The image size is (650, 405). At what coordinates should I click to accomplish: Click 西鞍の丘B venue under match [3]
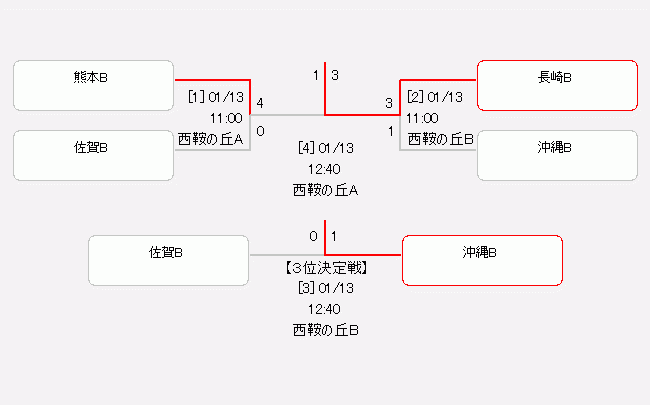point(326,329)
